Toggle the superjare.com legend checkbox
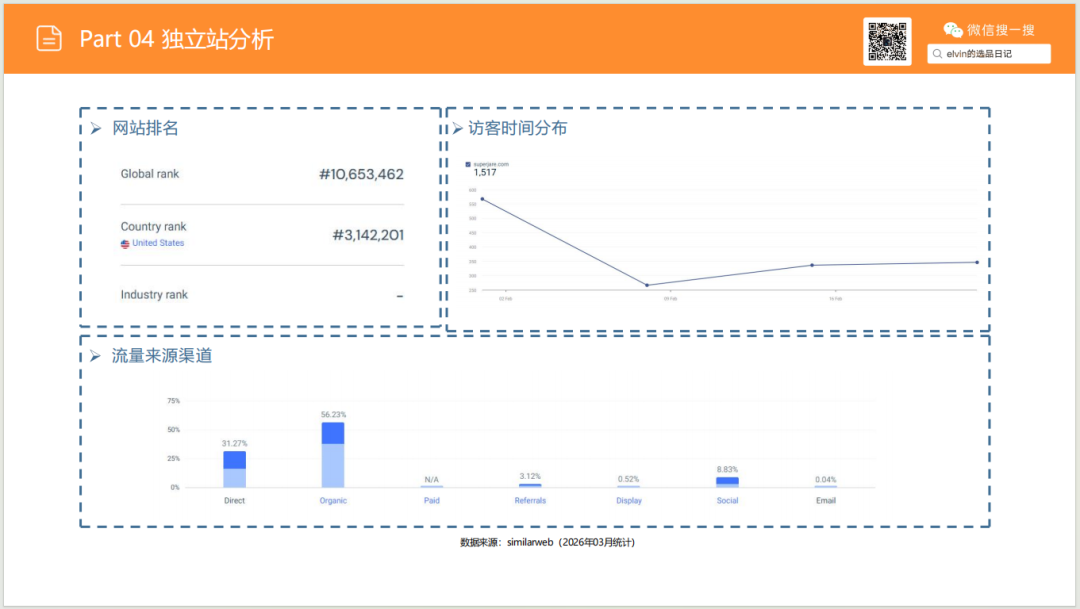Viewport: 1080px width, 609px height. click(467, 164)
